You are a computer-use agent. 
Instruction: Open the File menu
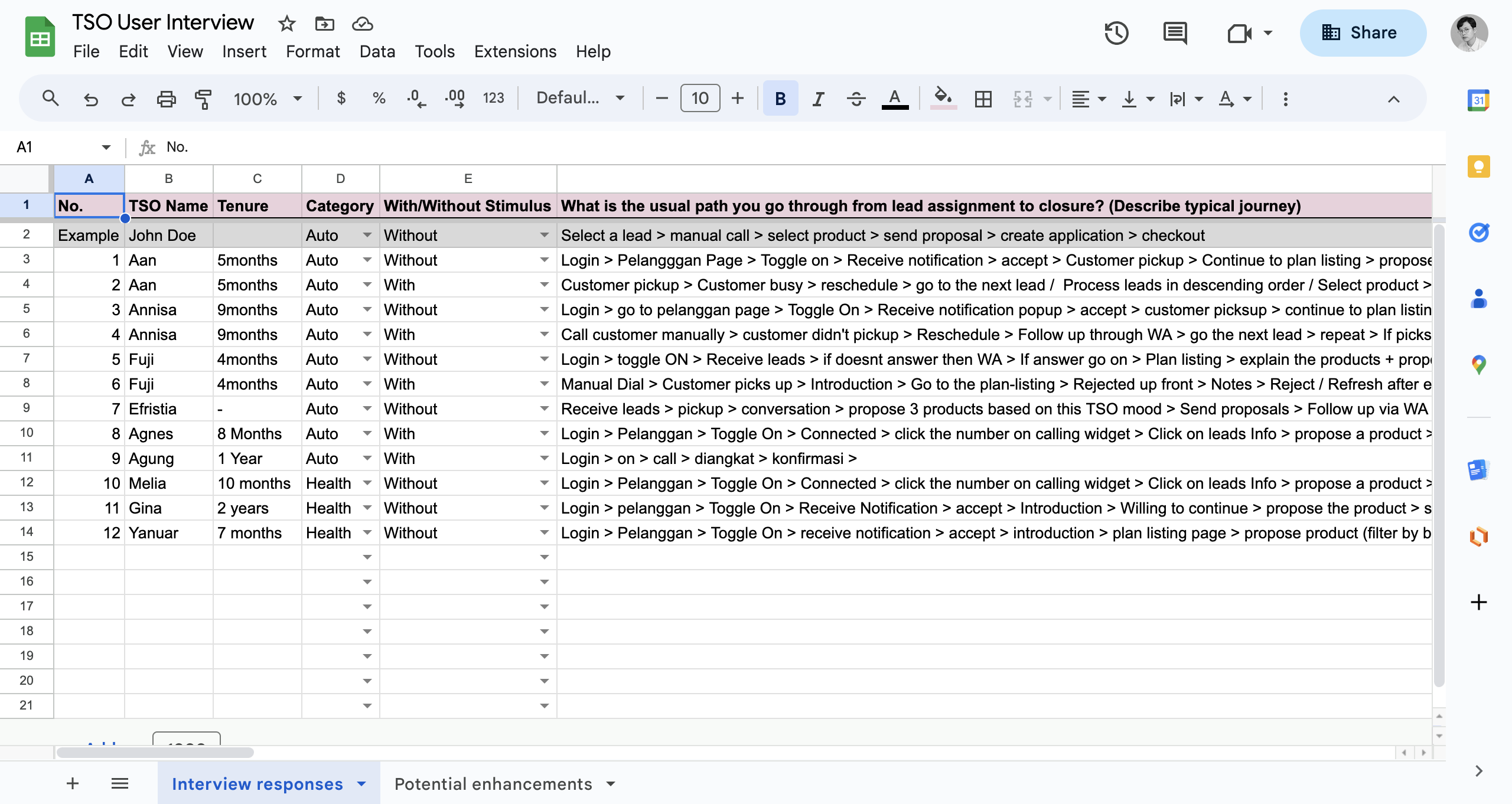(x=86, y=52)
